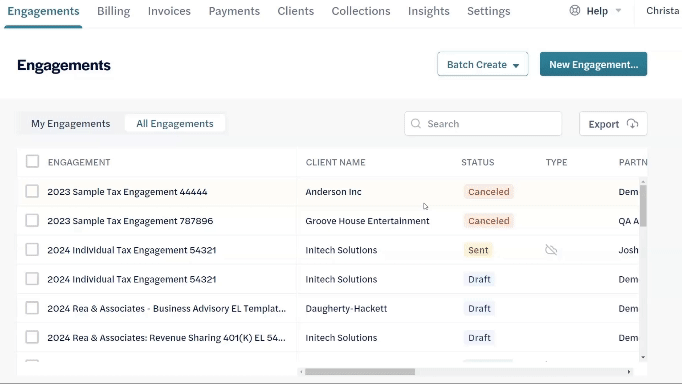Open 2023 Sample Tax Engagement 787896
Image resolution: width=682 pixels, height=384 pixels.
pyautogui.click(x=130, y=221)
